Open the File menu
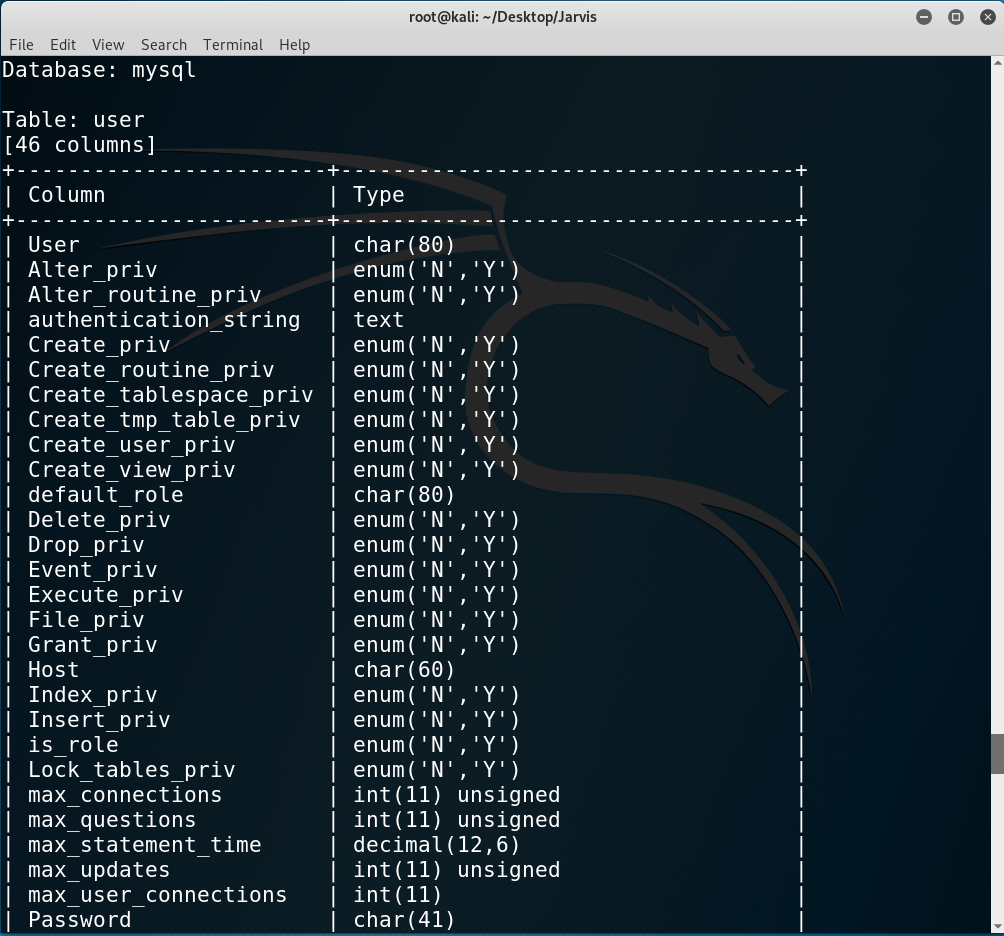 [21, 45]
